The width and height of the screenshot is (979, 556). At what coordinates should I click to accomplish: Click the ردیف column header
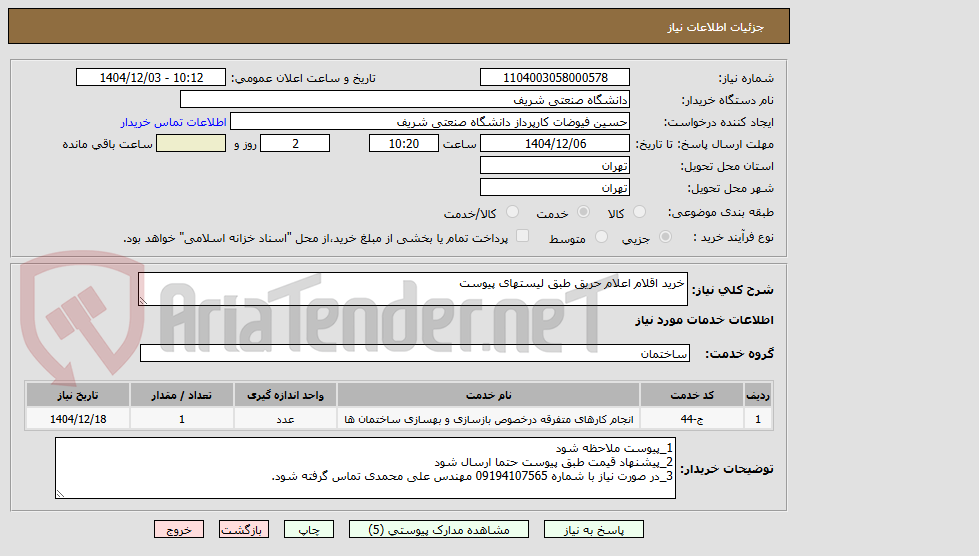tap(758, 395)
